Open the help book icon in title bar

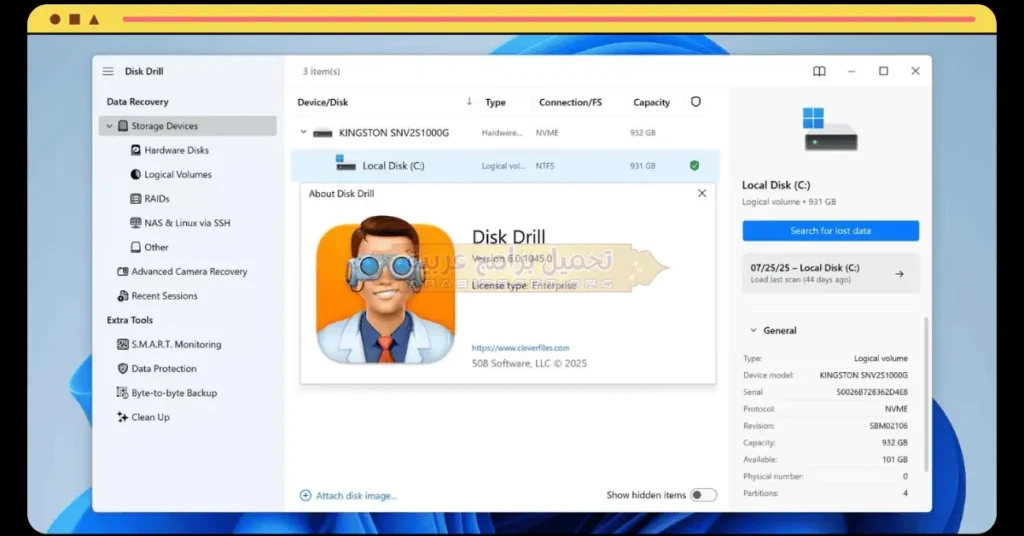point(819,71)
